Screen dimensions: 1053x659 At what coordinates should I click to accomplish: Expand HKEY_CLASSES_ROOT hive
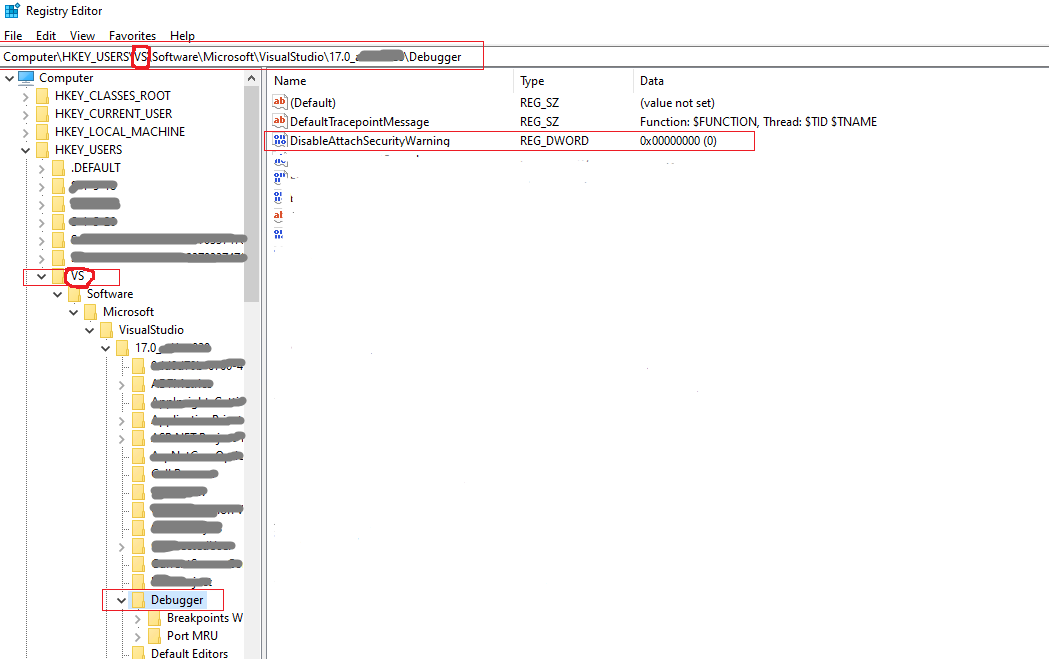tap(26, 97)
